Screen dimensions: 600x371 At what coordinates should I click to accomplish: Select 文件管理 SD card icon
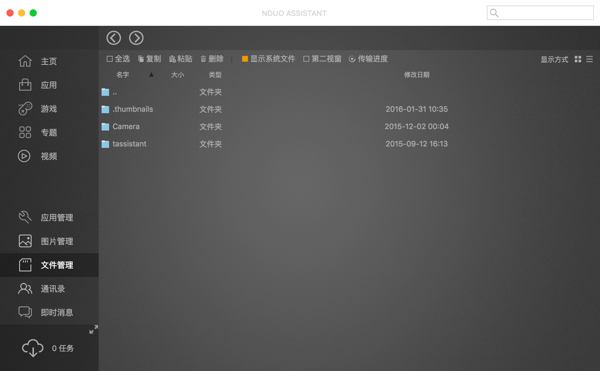(25, 265)
